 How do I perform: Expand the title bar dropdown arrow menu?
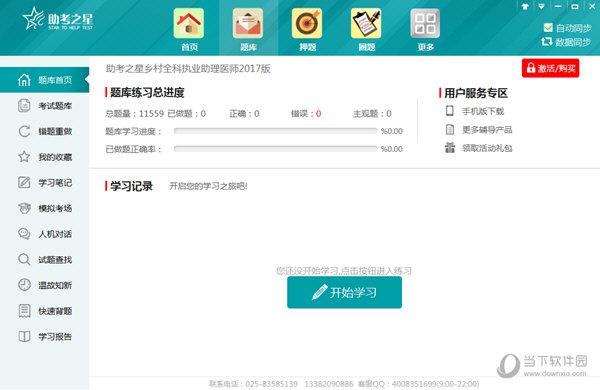(x=541, y=7)
